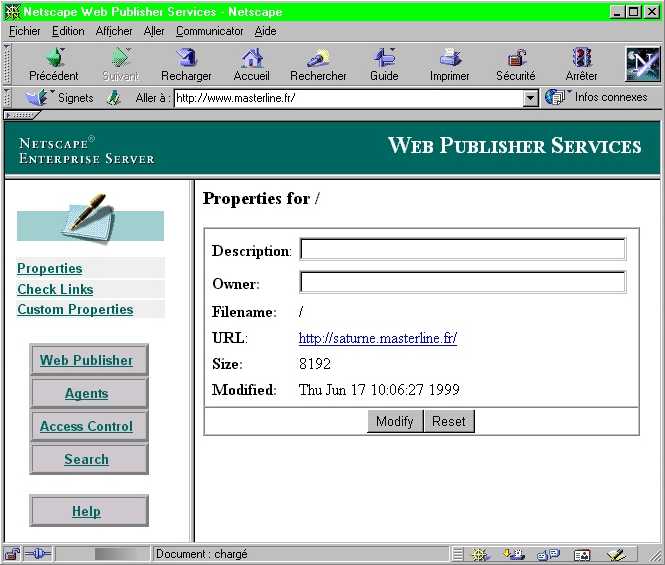Open the Help button in the sidebar
665x565 pixels.
[89, 511]
